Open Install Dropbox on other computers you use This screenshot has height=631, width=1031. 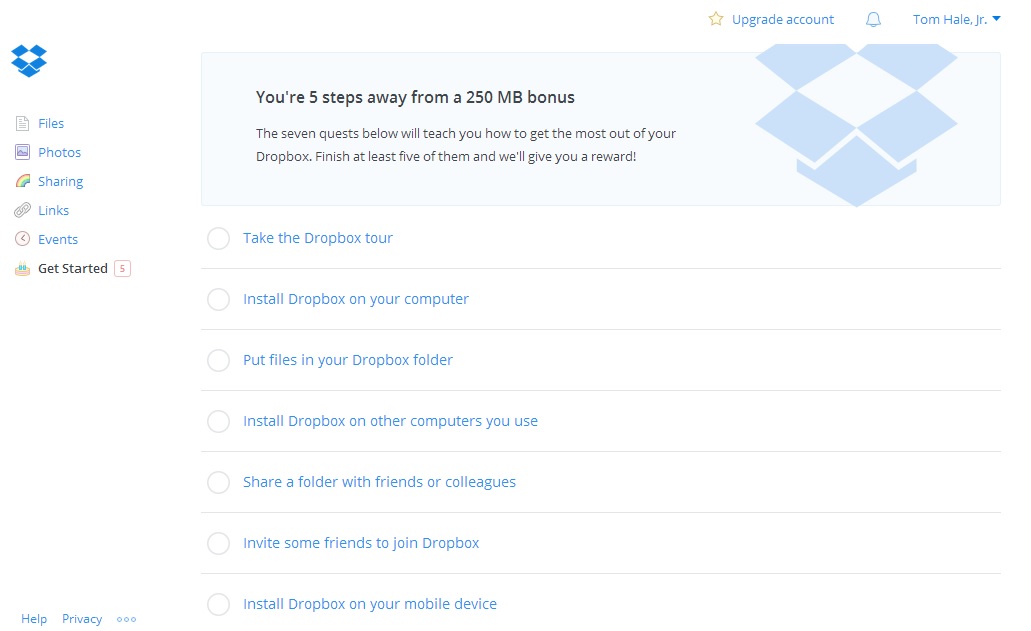tap(391, 421)
